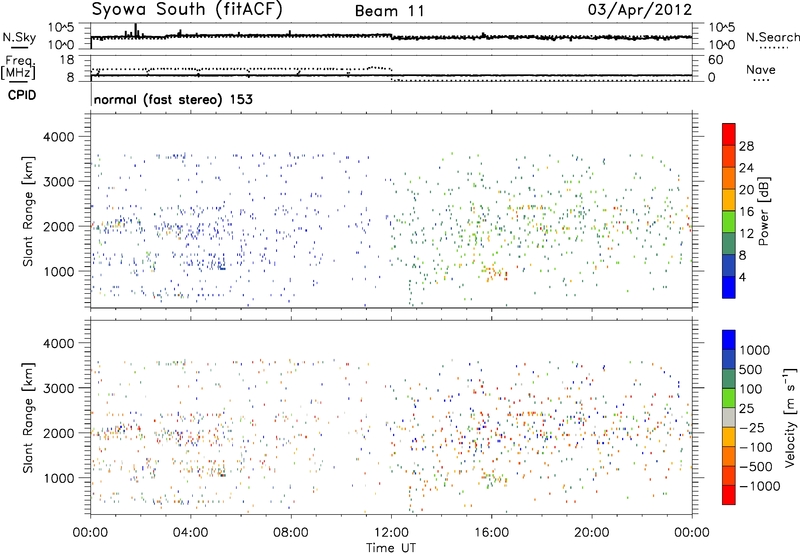Screen dimensions: 800x554
Task: Click the tall noise spike in N.Sky plot
Action: coord(135,29)
